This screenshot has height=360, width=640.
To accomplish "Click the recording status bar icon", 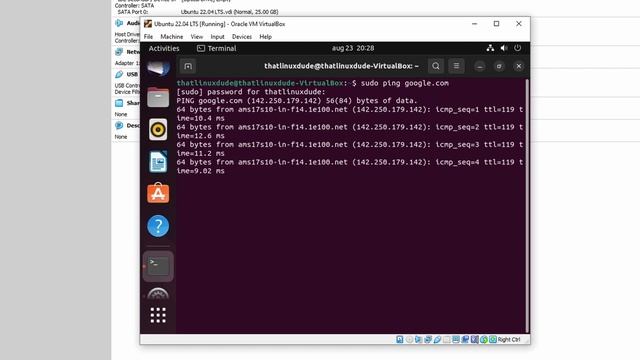I will tap(465, 340).
